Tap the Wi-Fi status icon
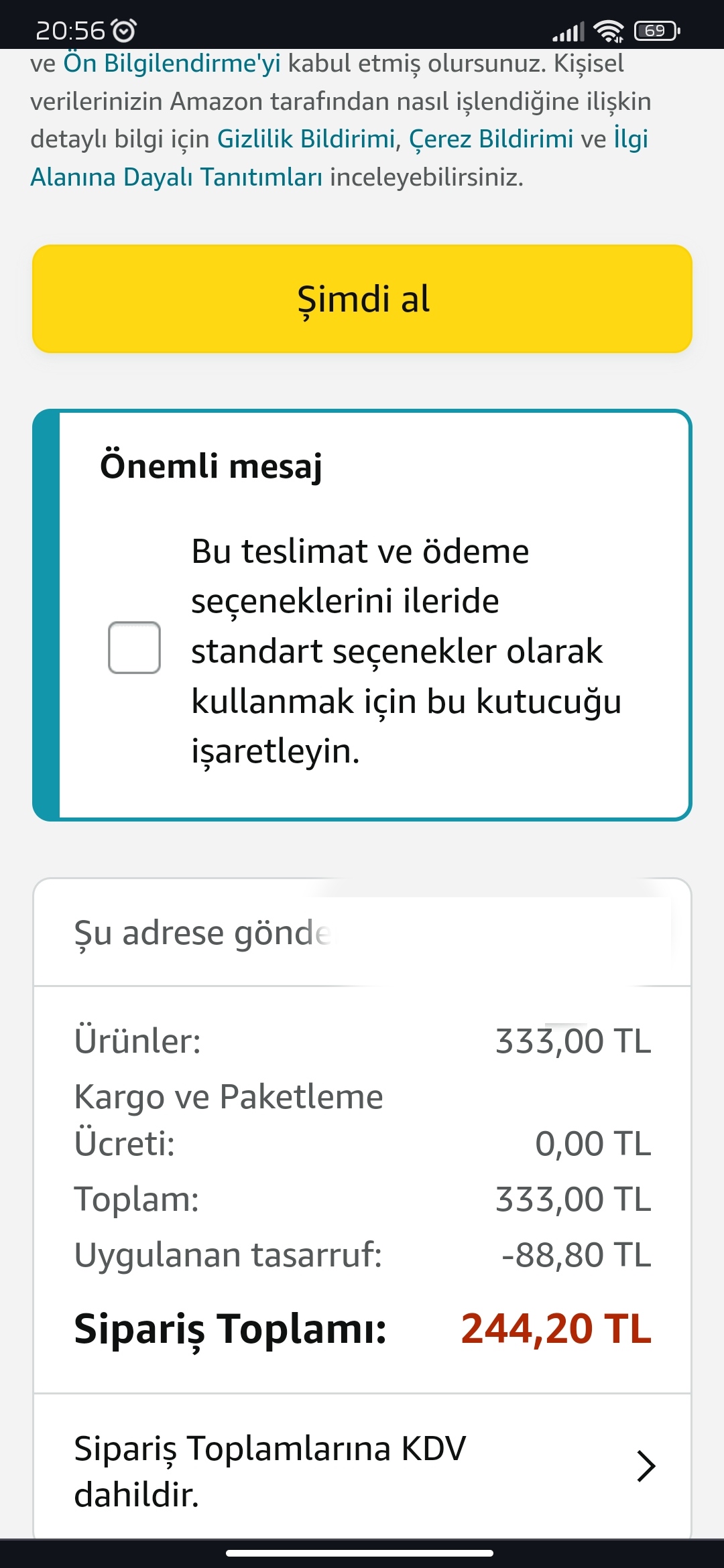 pyautogui.click(x=609, y=31)
